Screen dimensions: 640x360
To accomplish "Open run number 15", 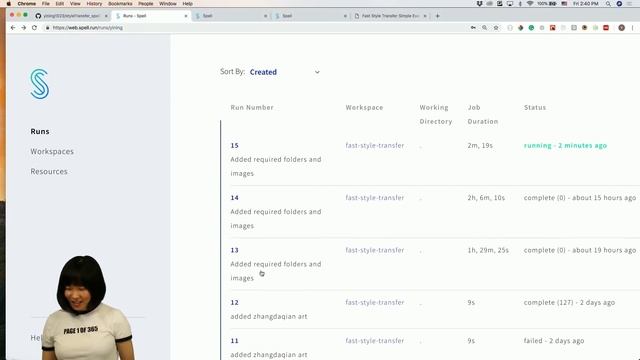I will [234, 145].
